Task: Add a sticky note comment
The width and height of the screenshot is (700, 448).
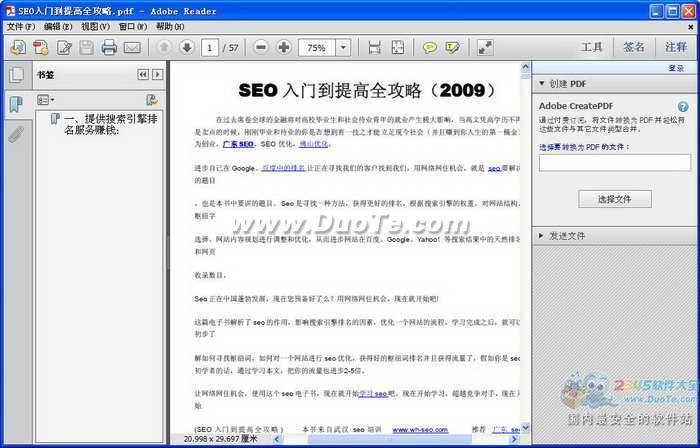Action: [x=429, y=47]
